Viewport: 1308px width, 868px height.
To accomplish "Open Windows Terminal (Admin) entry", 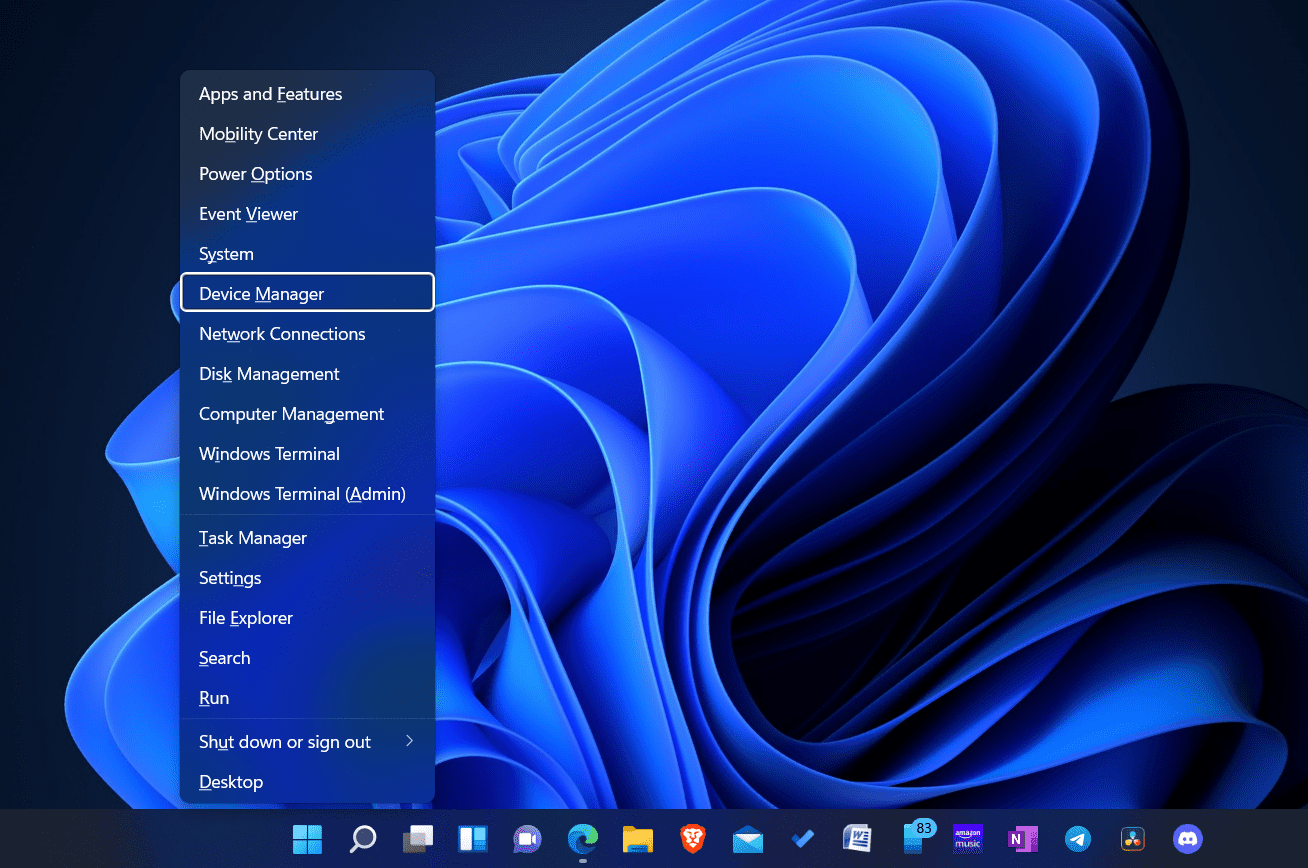I will pyautogui.click(x=302, y=494).
